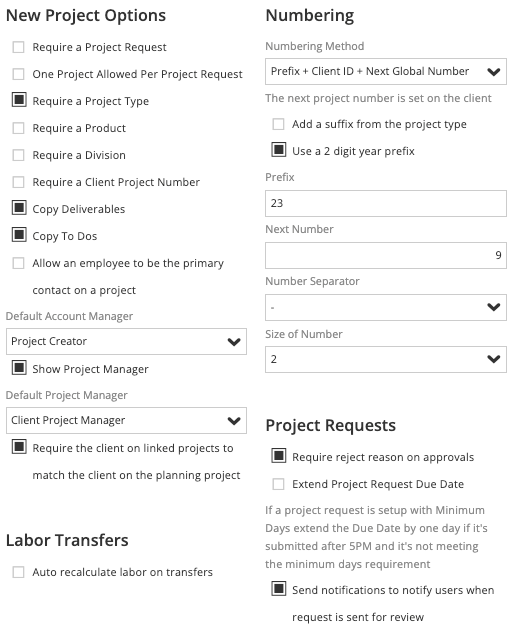Open the Numbering Method dropdown
517x626 pixels.
386,71
